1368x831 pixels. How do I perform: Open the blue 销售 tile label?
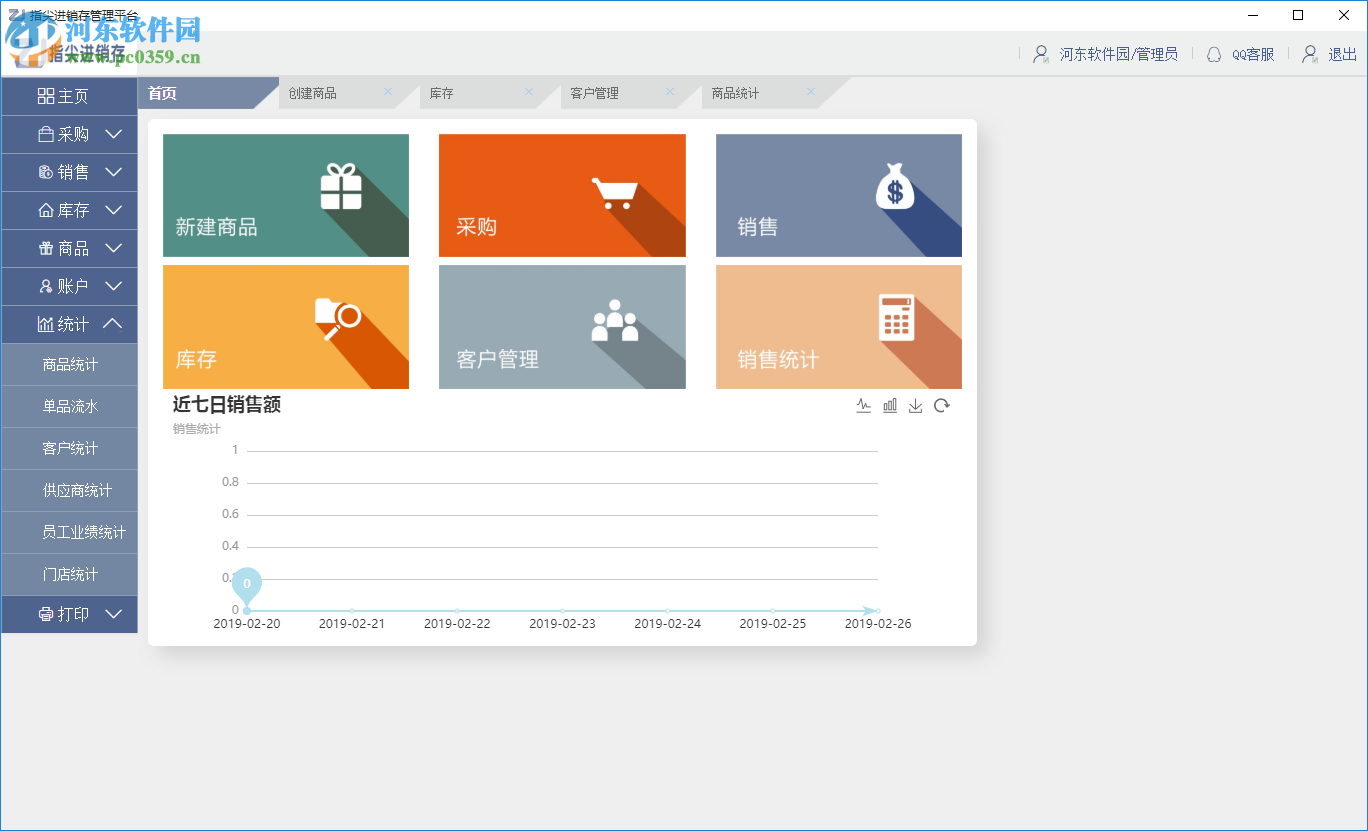coord(757,227)
